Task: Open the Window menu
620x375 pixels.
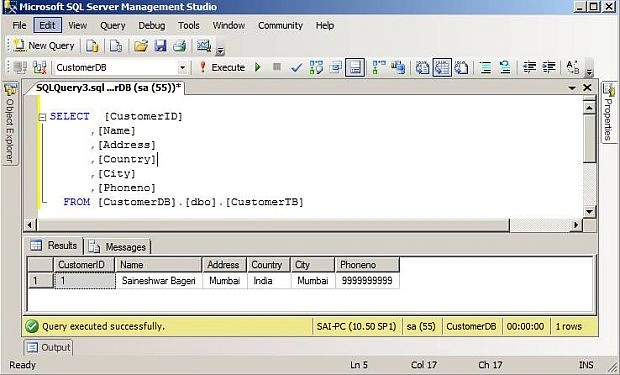Action: (229, 26)
